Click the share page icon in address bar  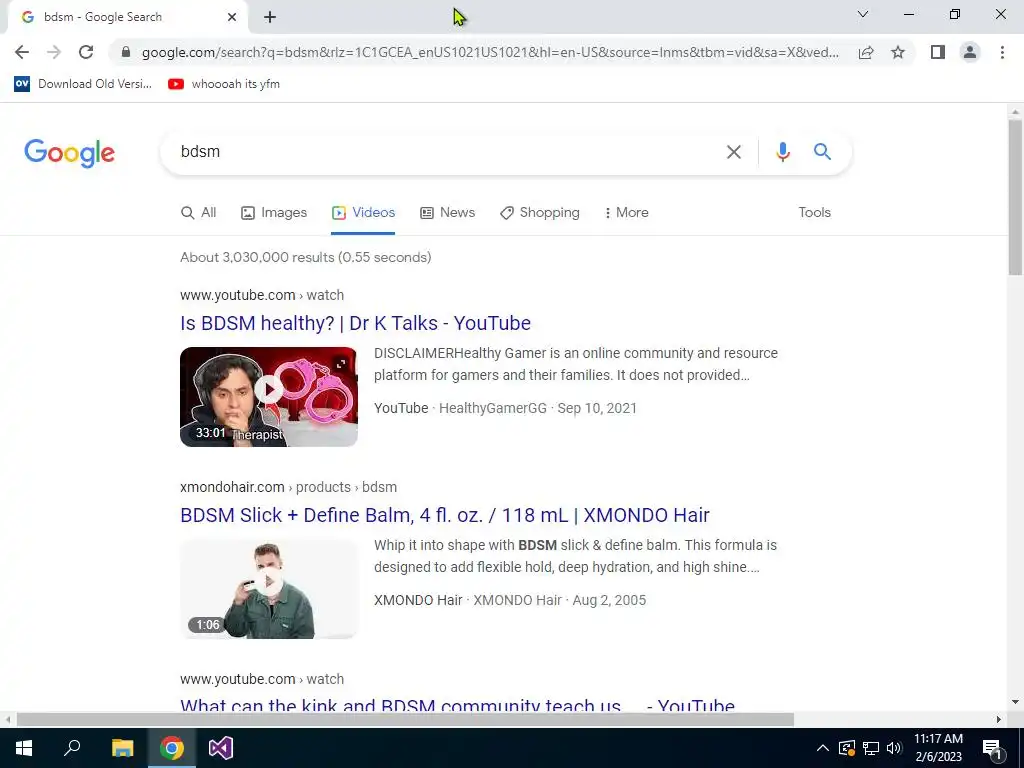coord(866,52)
